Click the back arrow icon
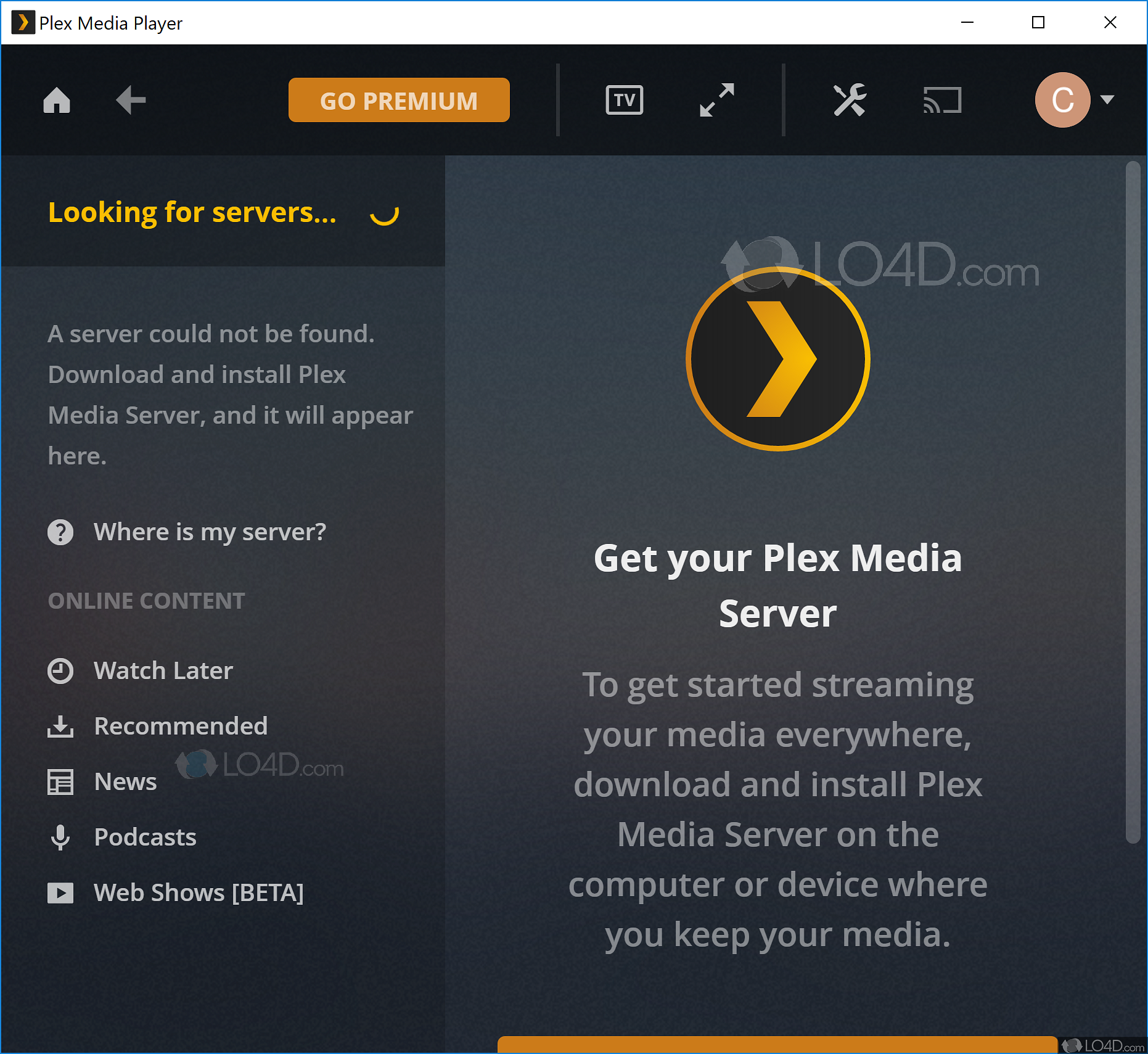Image resolution: width=1148 pixels, height=1054 pixels. 131,100
